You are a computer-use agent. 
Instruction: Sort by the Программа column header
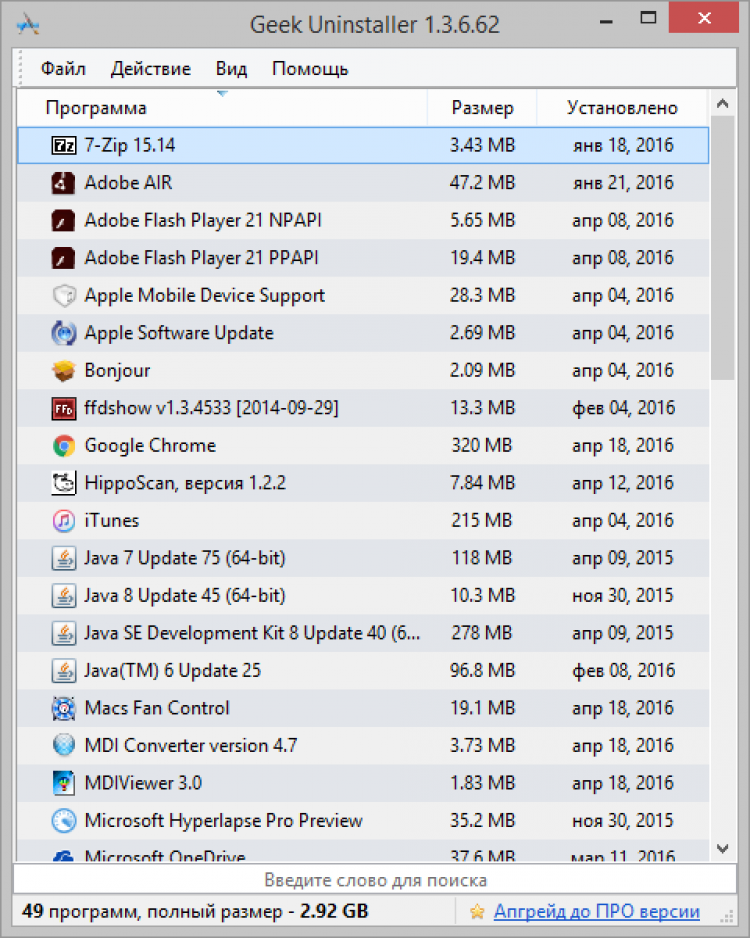tap(222, 108)
